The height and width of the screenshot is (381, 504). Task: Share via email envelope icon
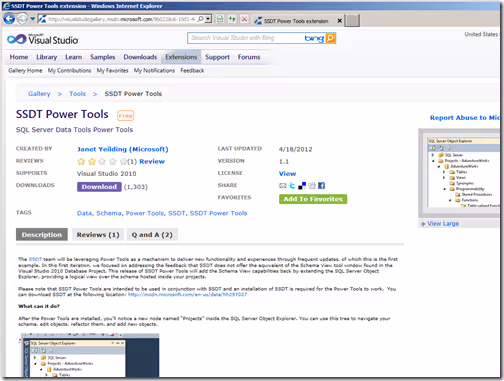tap(283, 186)
